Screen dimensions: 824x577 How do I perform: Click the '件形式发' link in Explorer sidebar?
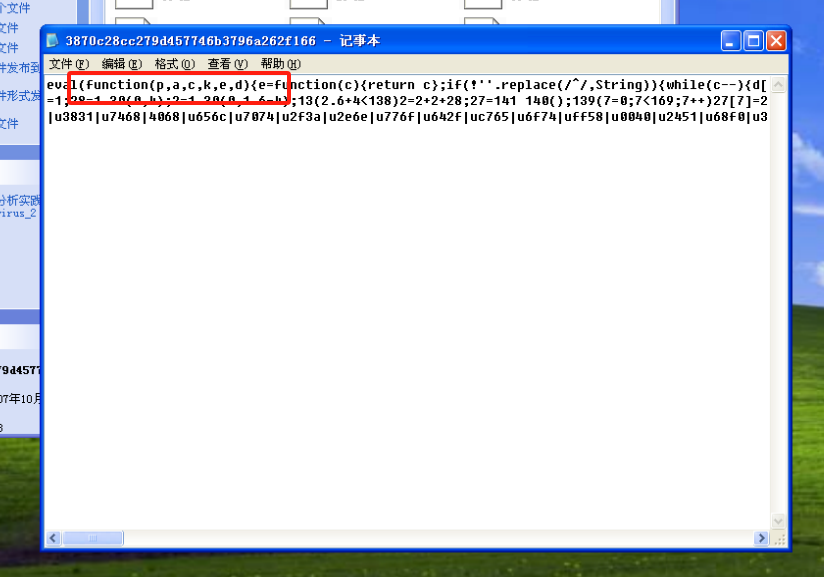pyautogui.click(x=20, y=96)
